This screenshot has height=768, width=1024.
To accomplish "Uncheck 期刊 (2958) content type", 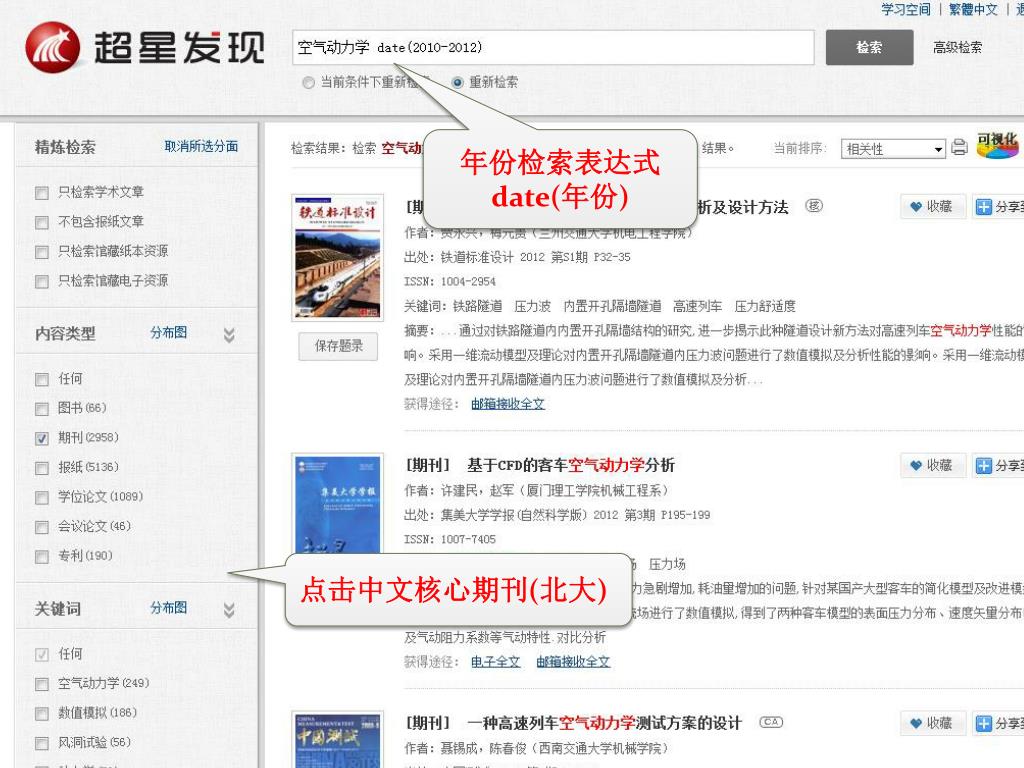I will 42,438.
